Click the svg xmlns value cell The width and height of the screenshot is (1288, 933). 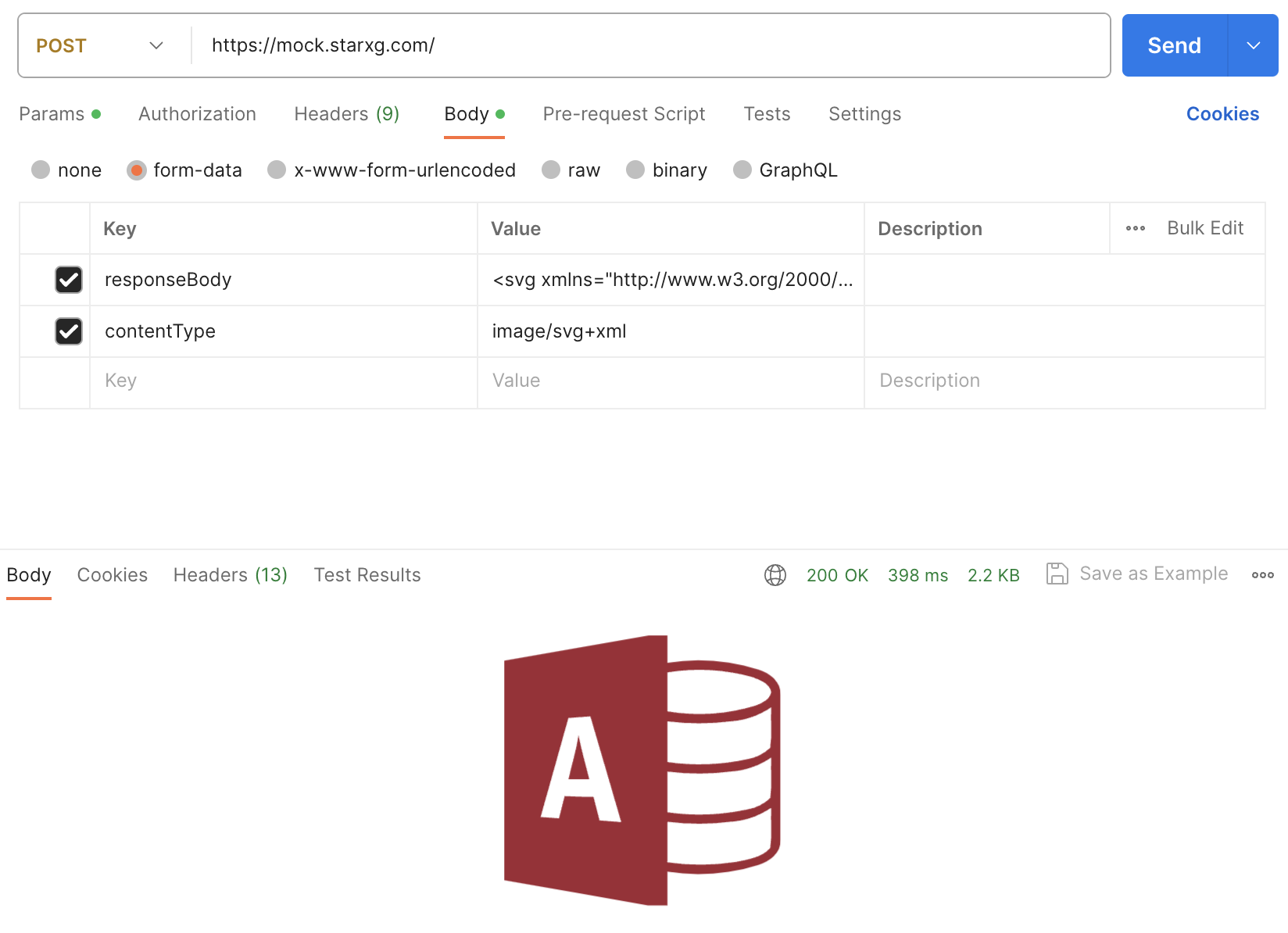tap(671, 280)
